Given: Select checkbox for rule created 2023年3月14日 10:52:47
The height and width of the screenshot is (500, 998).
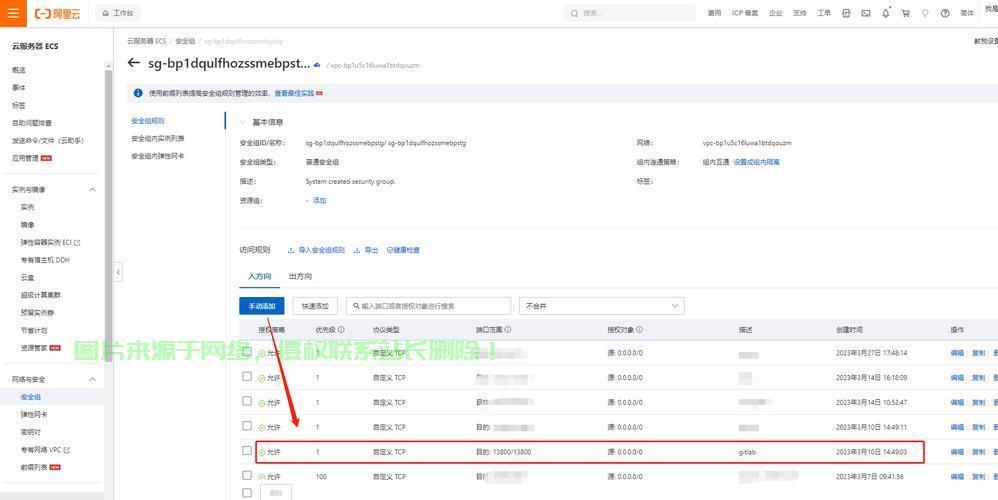Looking at the screenshot, I should coord(247,401).
